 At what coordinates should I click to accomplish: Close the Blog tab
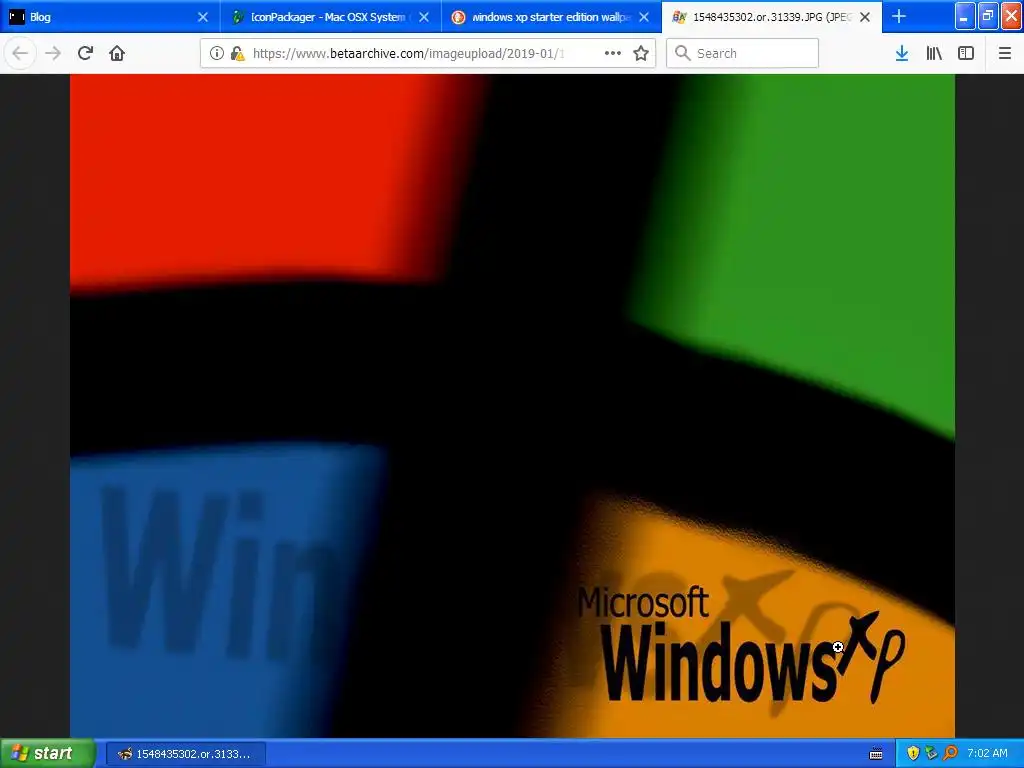203,17
